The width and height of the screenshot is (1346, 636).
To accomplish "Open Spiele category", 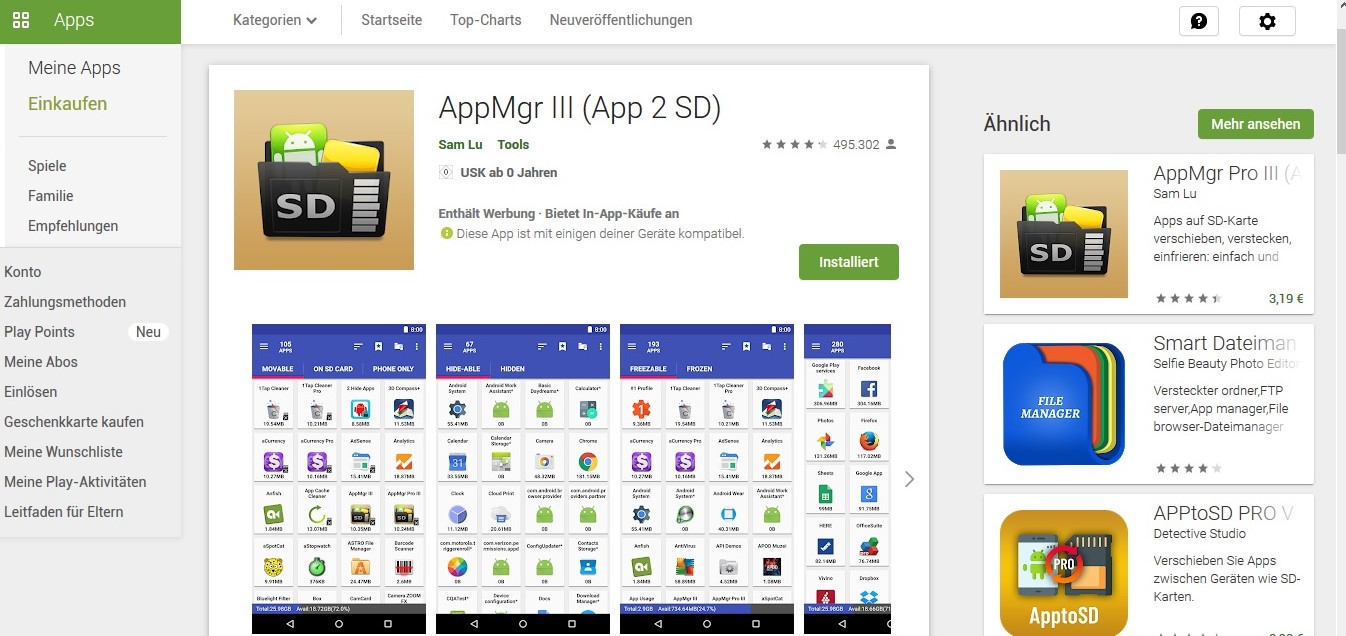I will 47,166.
